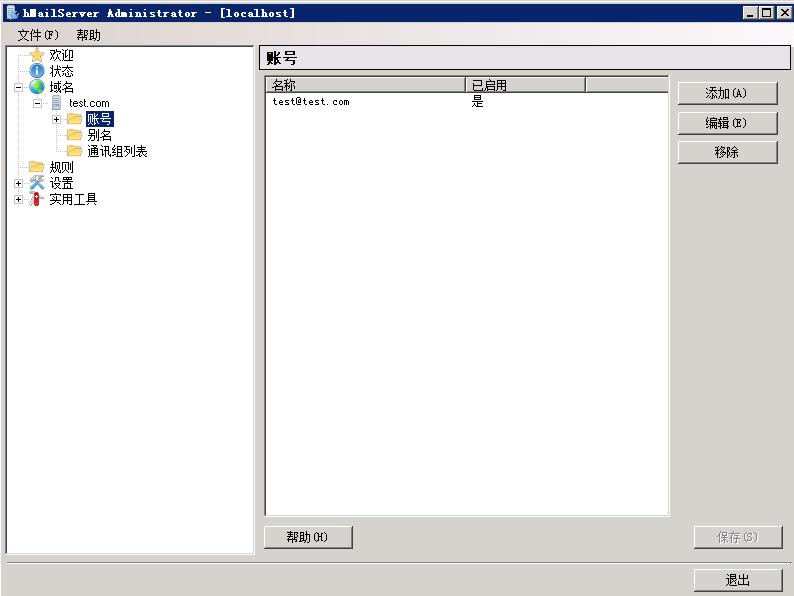Select the 欢迎 tree item

click(61, 55)
